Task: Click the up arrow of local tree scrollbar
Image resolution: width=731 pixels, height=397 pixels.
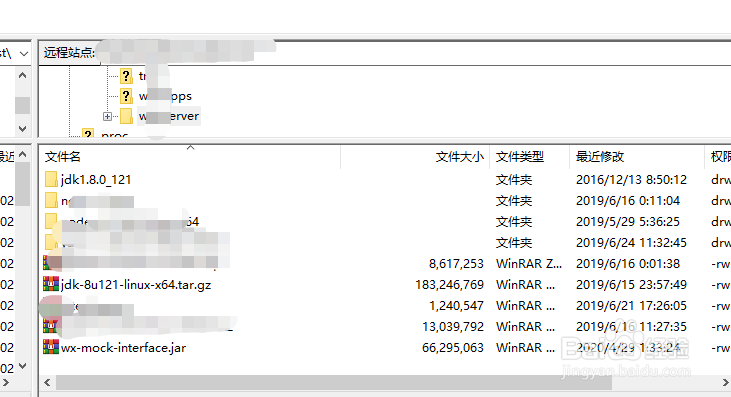Action: tap(22, 75)
